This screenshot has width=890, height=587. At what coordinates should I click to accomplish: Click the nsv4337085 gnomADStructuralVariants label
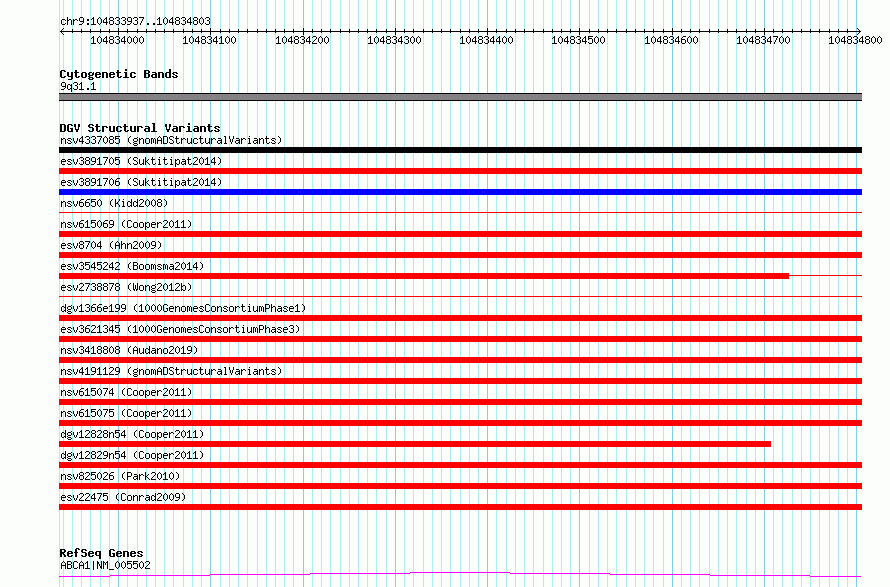tap(171, 140)
